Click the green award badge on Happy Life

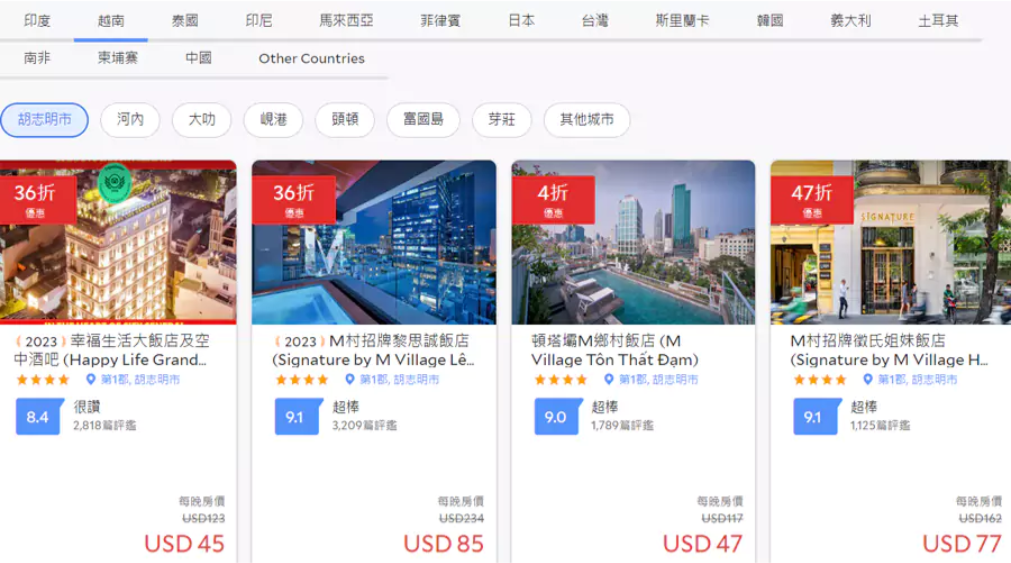tap(115, 183)
